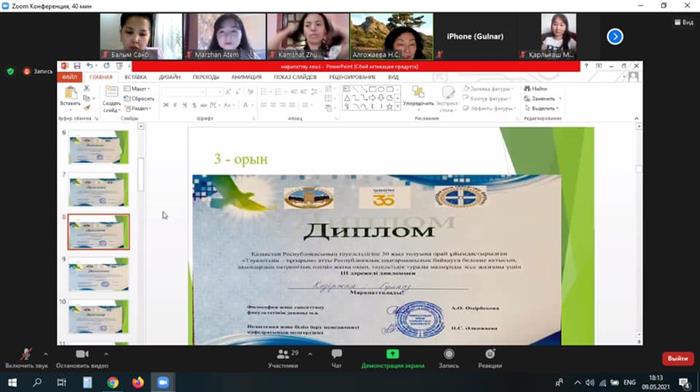Activate the format painter brush
700x392 pixels.
point(87,108)
